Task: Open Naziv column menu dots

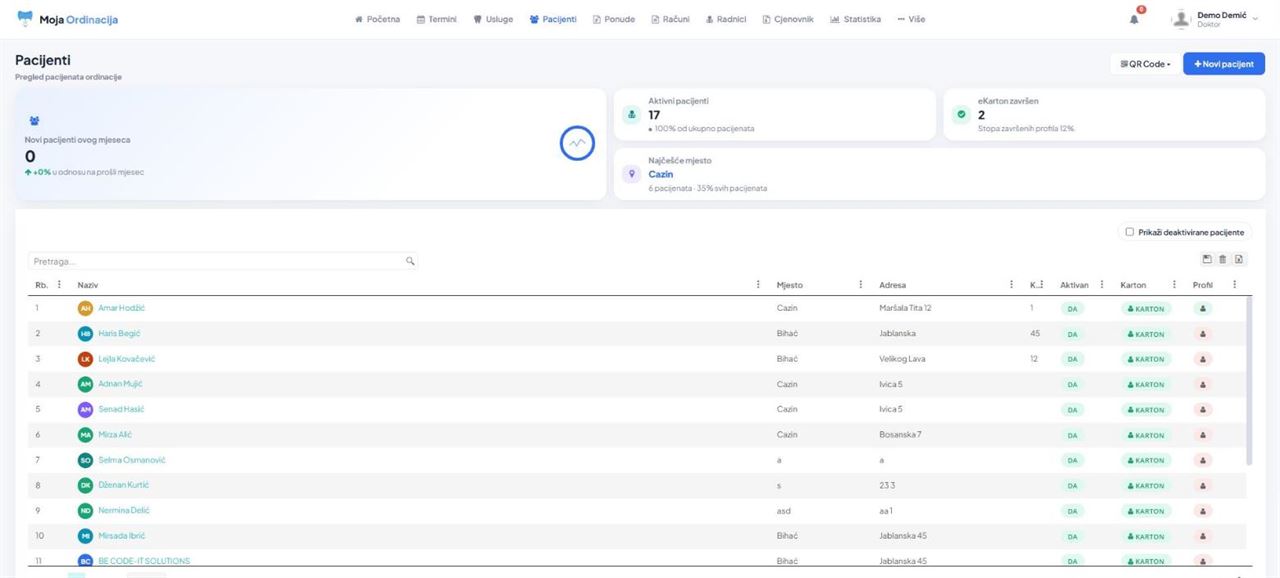Action: click(x=758, y=285)
